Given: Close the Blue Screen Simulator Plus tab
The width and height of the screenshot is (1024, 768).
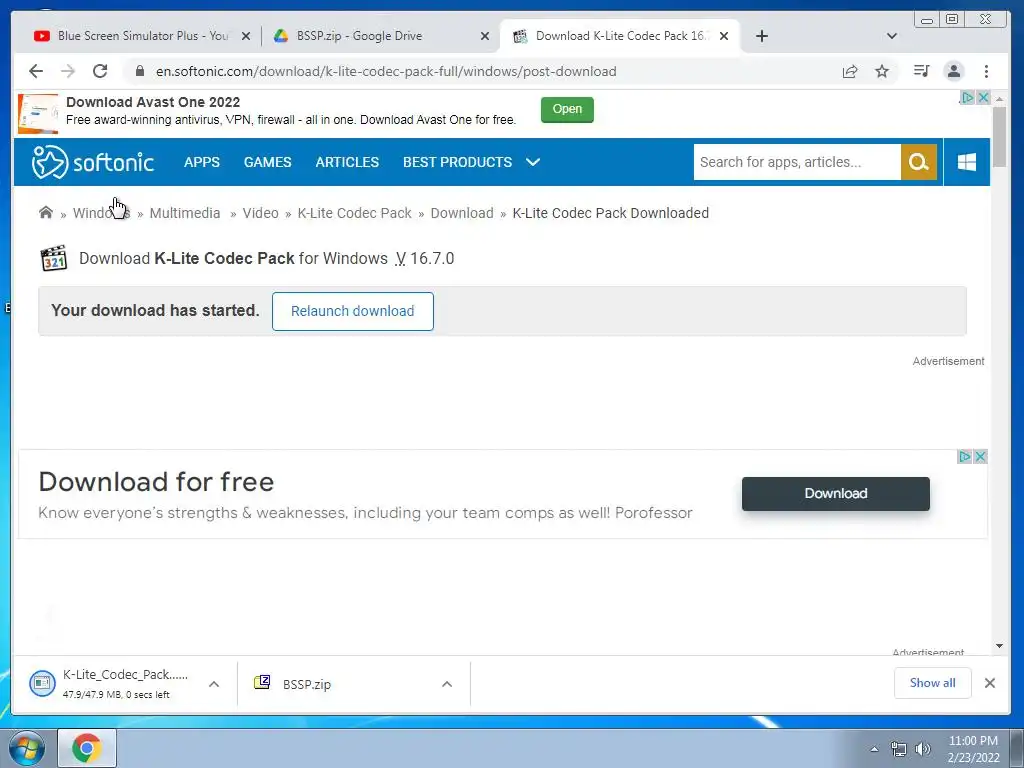Looking at the screenshot, I should (x=246, y=36).
